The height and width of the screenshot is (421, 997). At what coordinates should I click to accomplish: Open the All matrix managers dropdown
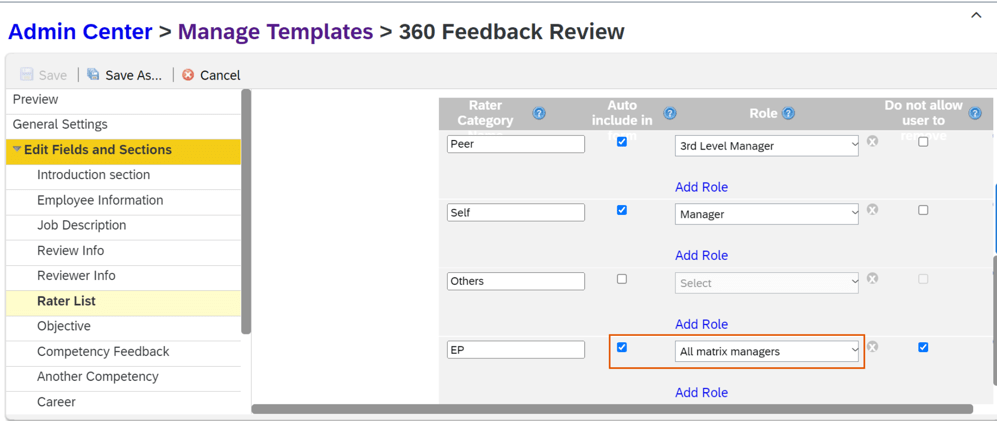[766, 351]
